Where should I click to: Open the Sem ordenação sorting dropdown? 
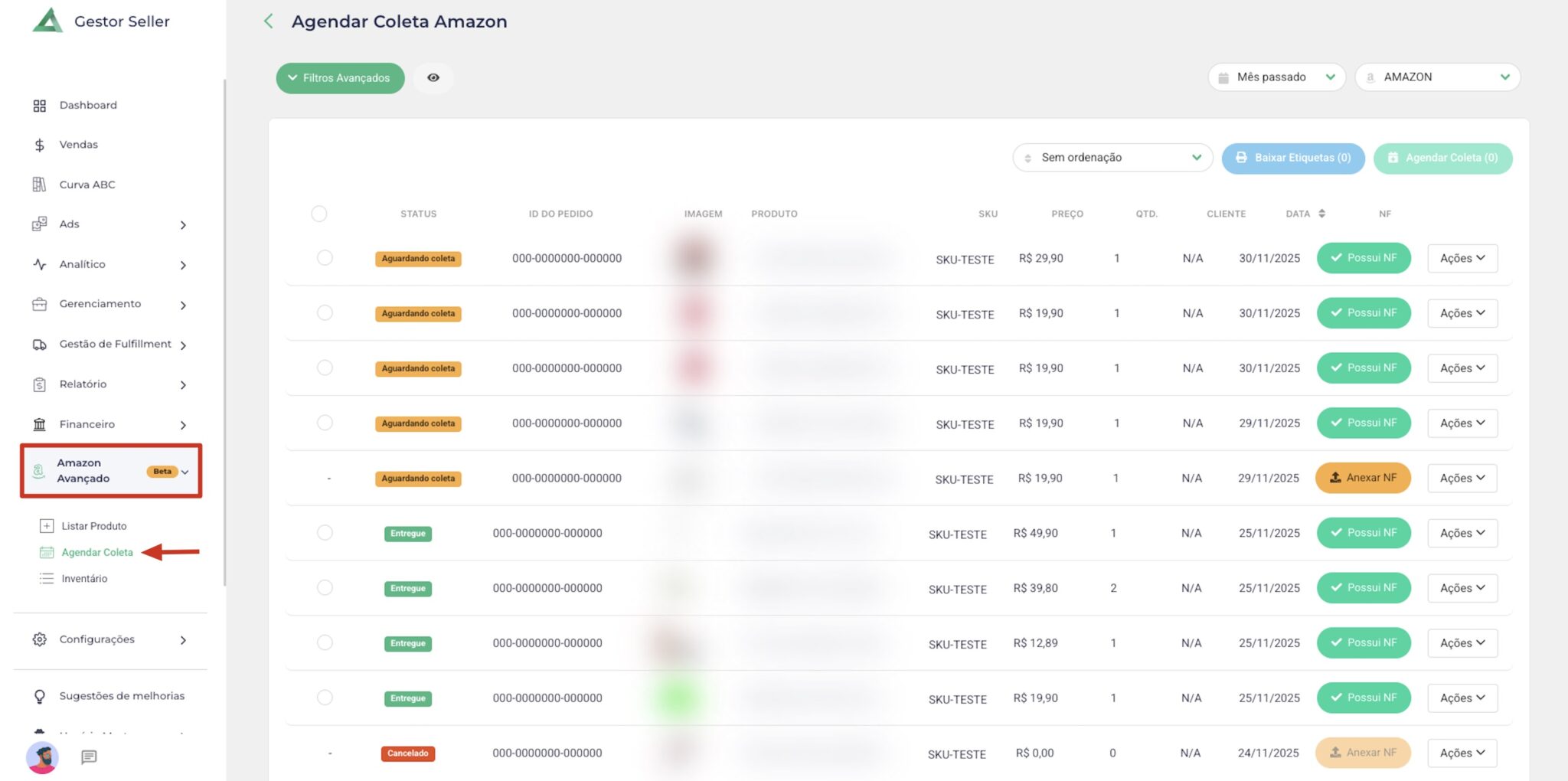(1112, 158)
